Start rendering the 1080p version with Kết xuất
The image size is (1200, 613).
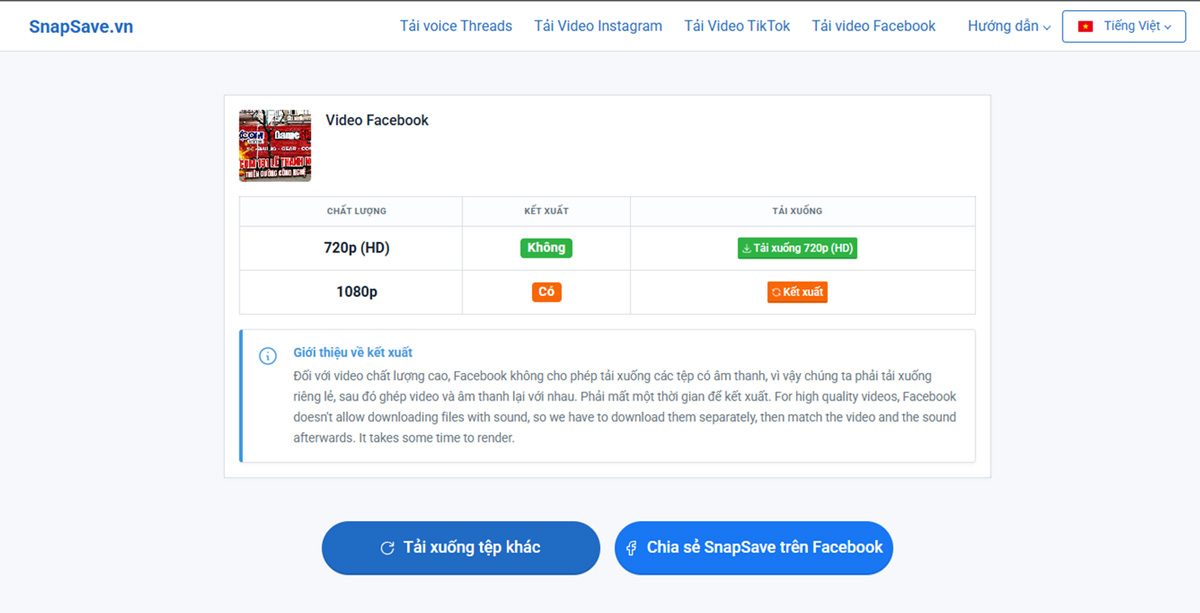click(797, 291)
